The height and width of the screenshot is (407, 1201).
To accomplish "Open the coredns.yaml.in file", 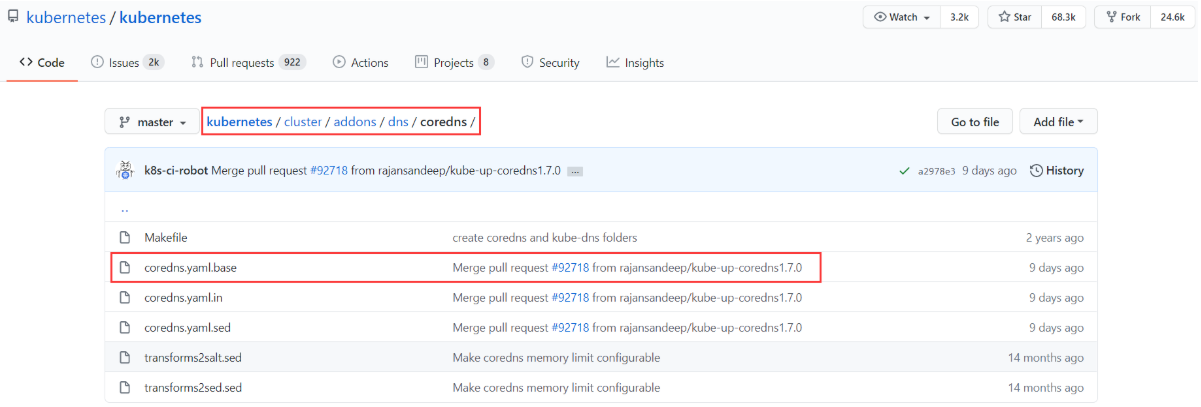I will coord(183,298).
